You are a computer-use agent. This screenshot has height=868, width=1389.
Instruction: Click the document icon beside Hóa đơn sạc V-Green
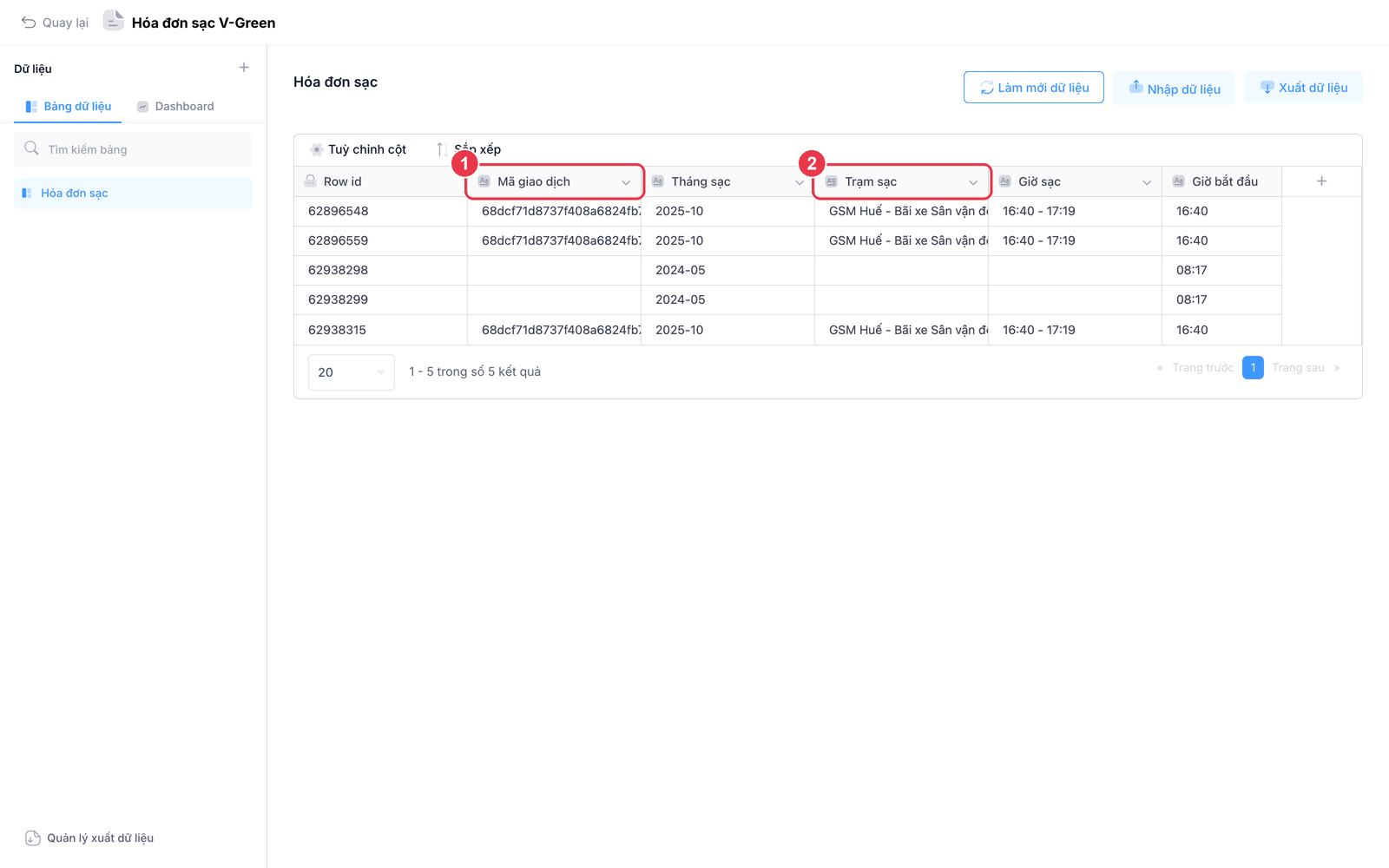coord(113,21)
